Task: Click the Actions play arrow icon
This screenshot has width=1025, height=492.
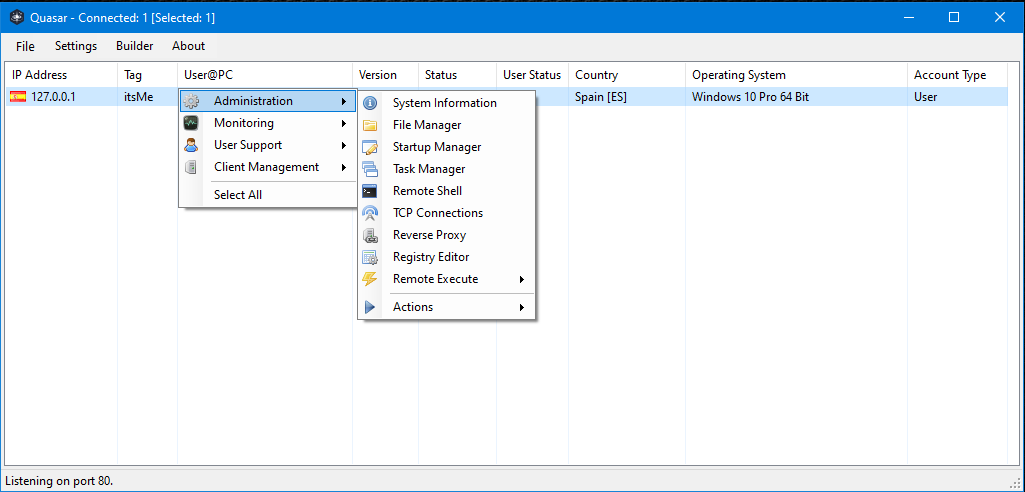Action: point(370,307)
